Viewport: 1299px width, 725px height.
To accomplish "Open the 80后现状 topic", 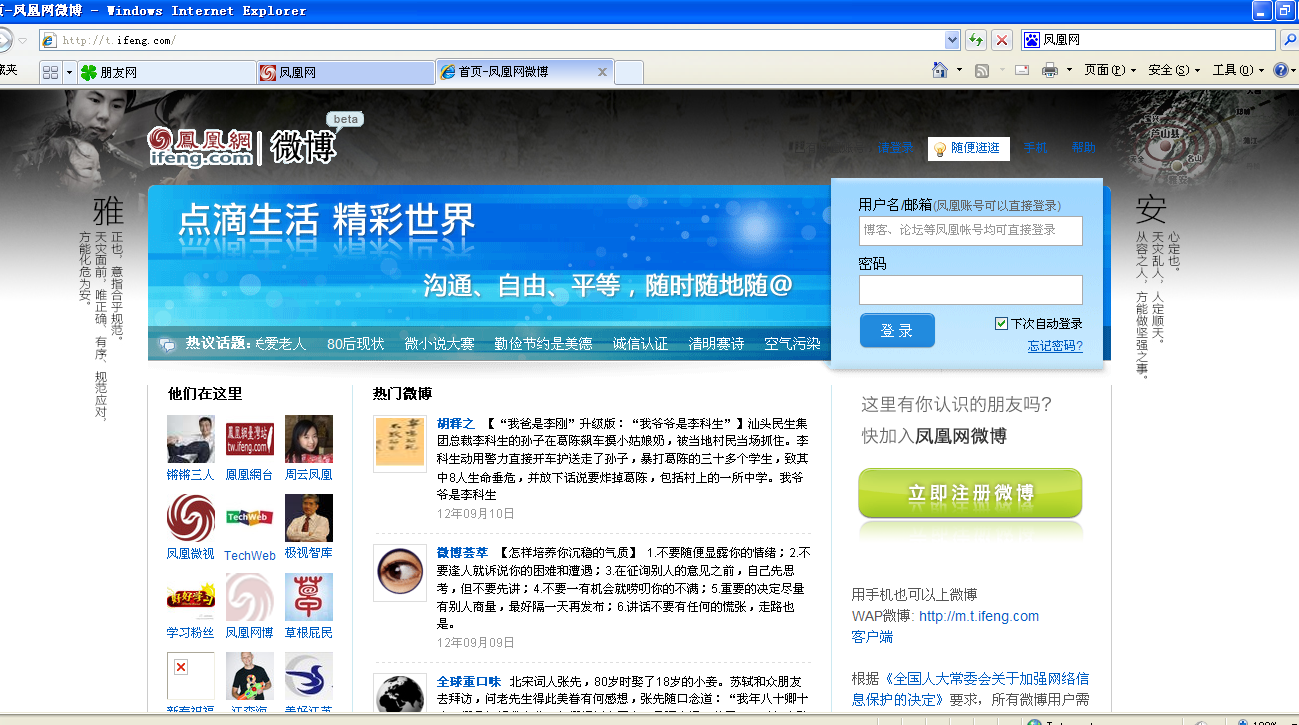I will (355, 344).
